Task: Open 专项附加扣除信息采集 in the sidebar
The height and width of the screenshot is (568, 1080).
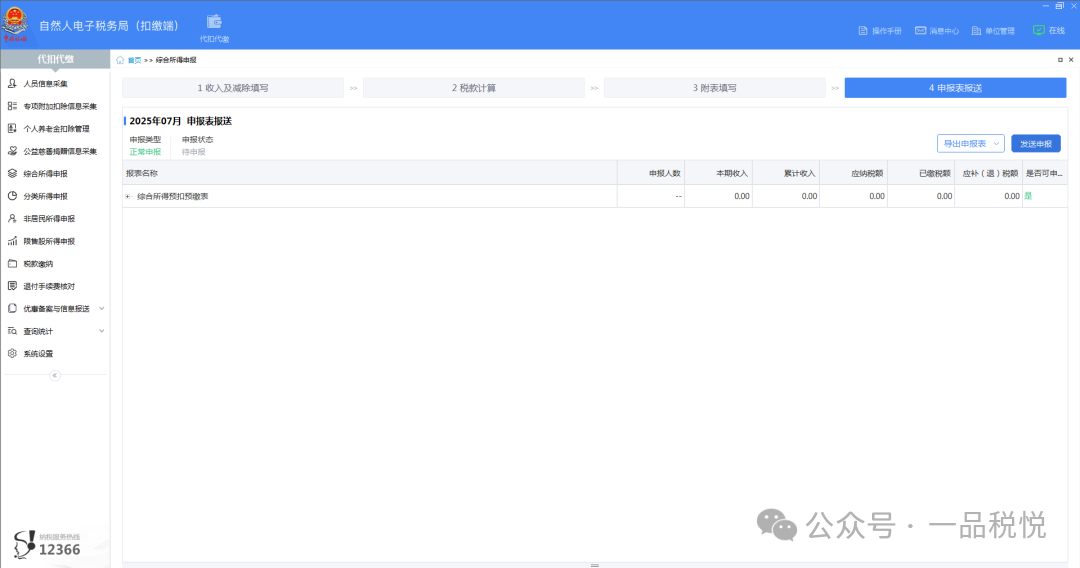Action: pos(60,106)
